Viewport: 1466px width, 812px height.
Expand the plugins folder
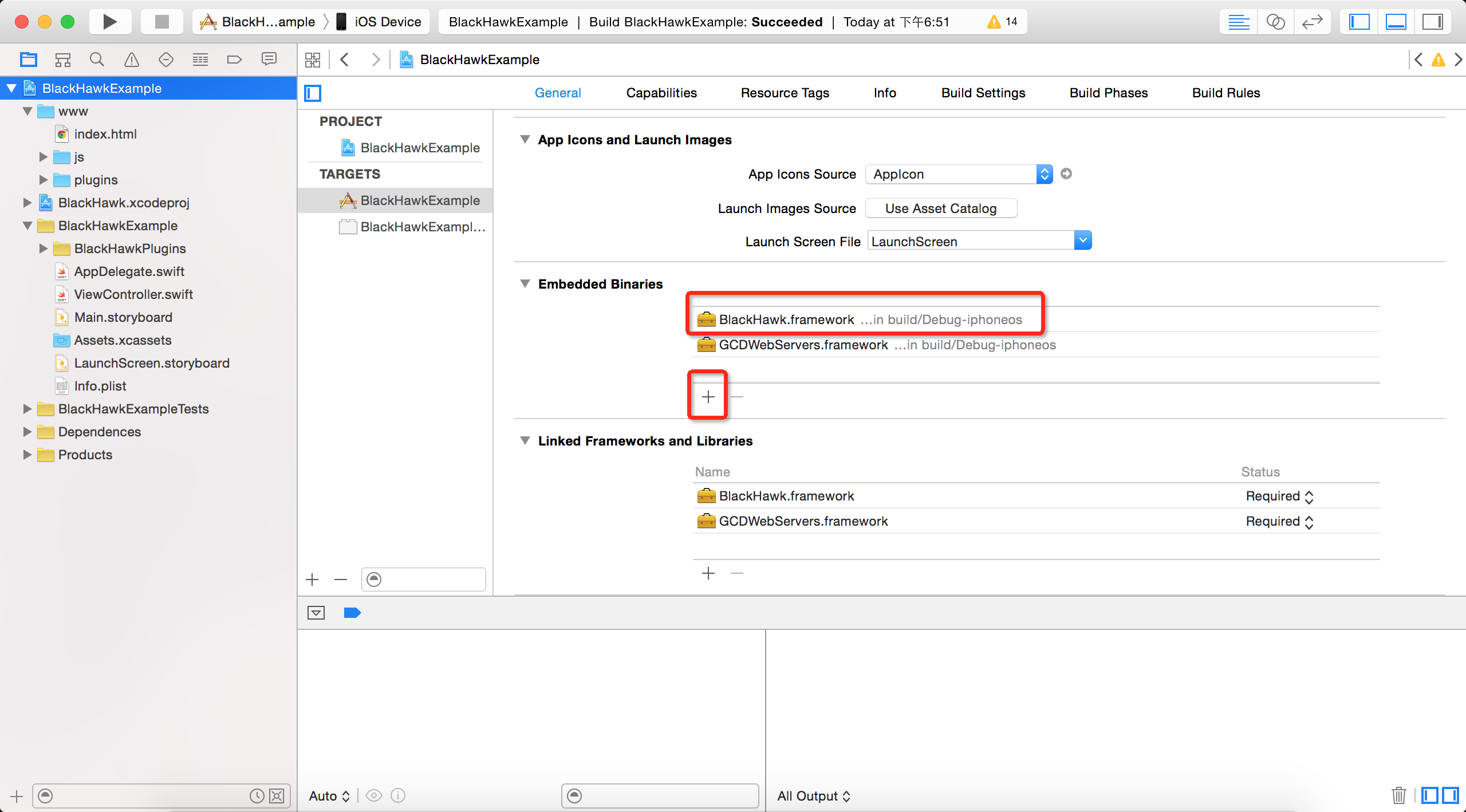[44, 180]
